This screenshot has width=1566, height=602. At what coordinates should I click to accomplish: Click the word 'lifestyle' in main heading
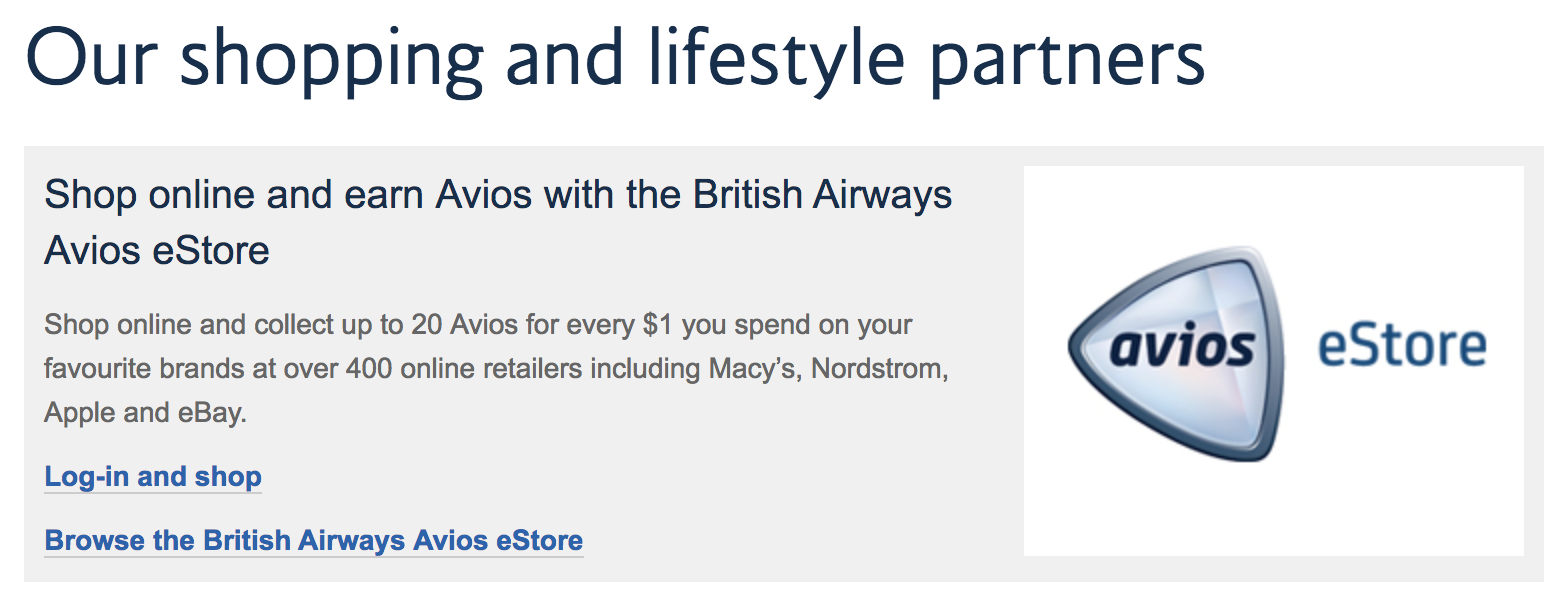(x=776, y=59)
